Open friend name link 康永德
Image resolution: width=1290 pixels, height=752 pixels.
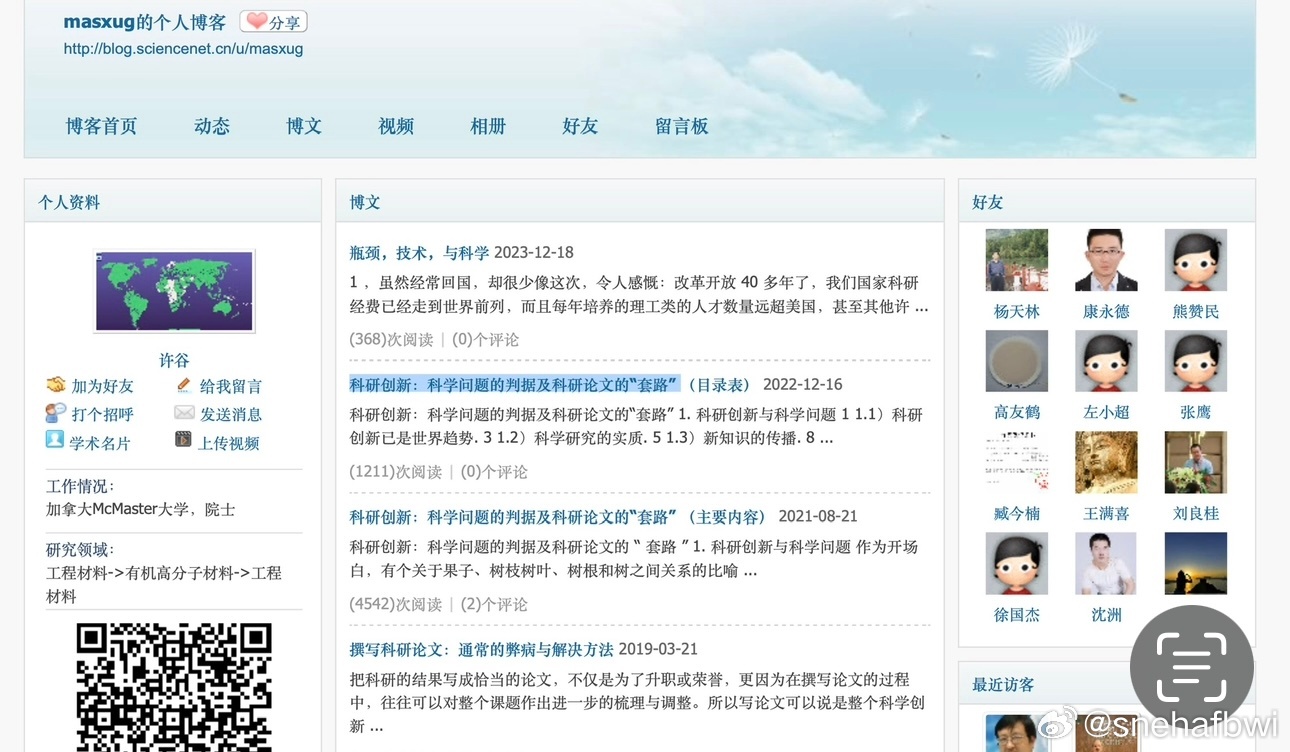(1106, 312)
